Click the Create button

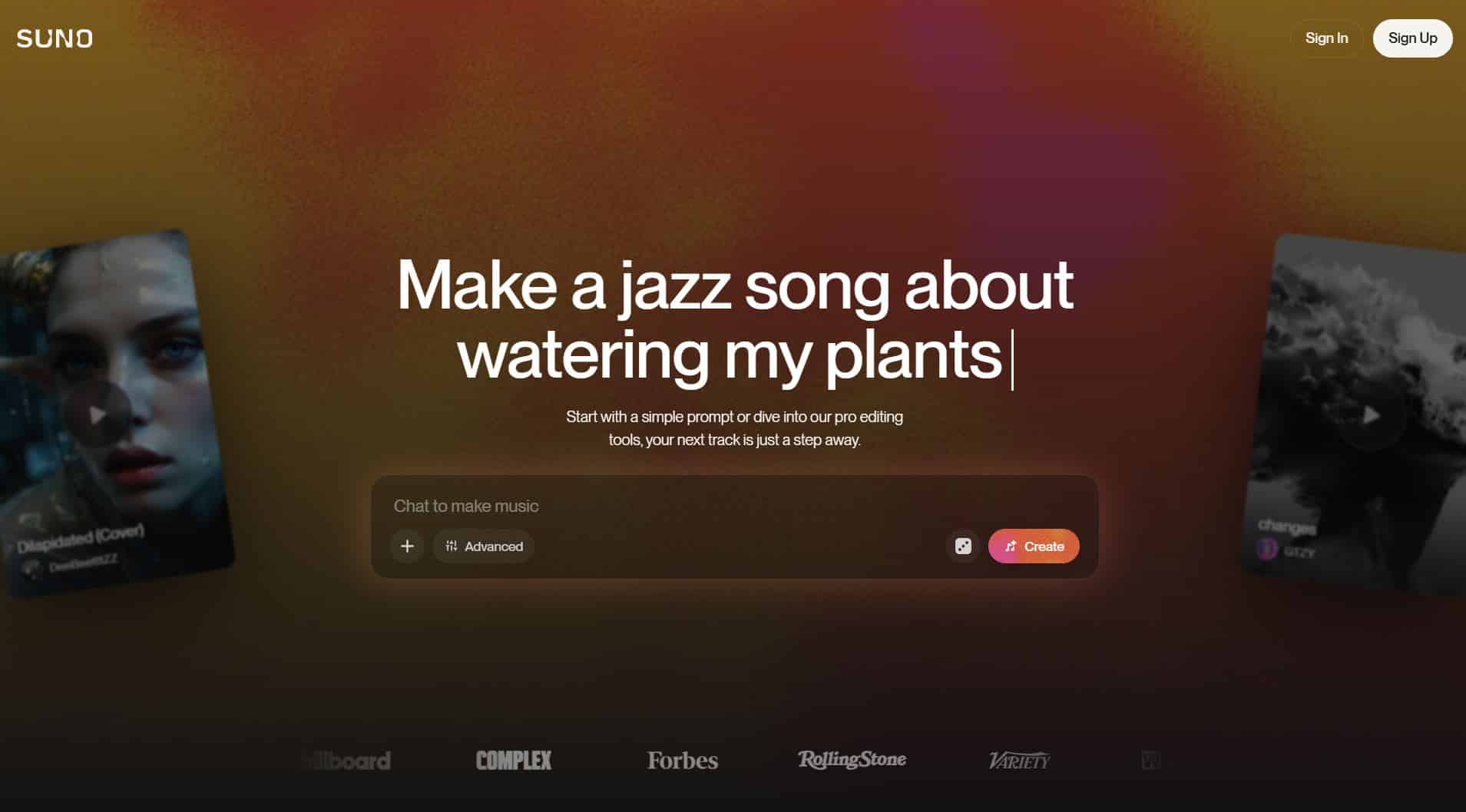(1034, 546)
